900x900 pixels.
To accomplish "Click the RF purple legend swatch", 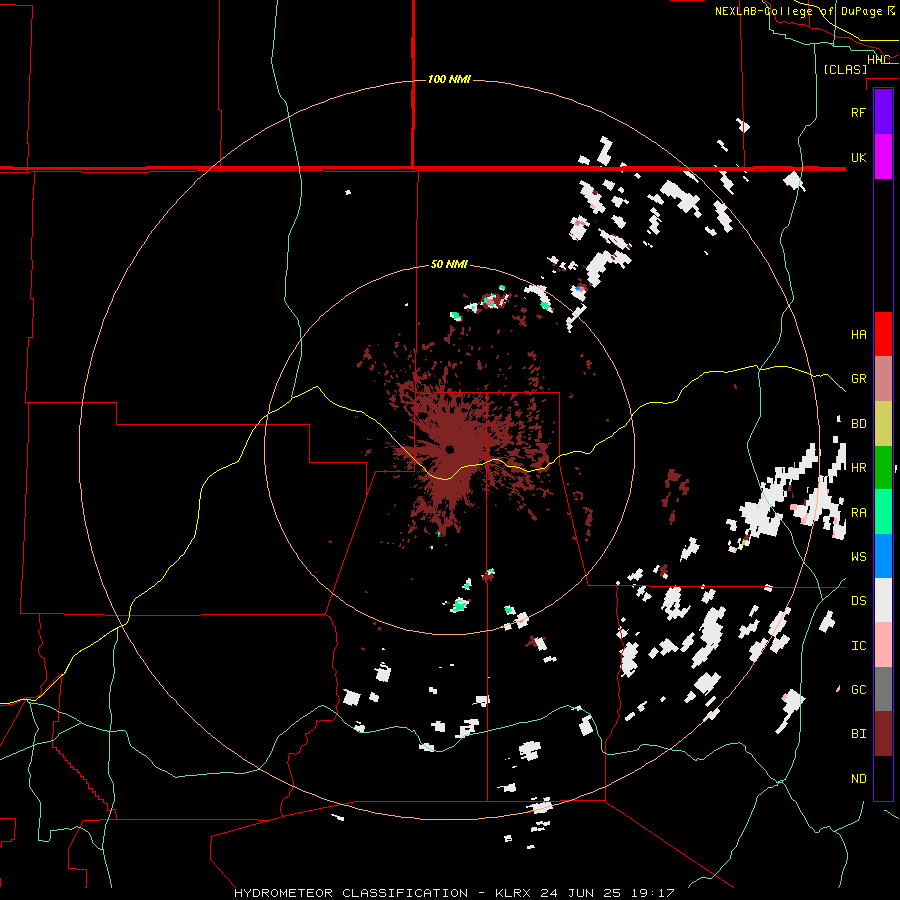I will coord(883,112).
